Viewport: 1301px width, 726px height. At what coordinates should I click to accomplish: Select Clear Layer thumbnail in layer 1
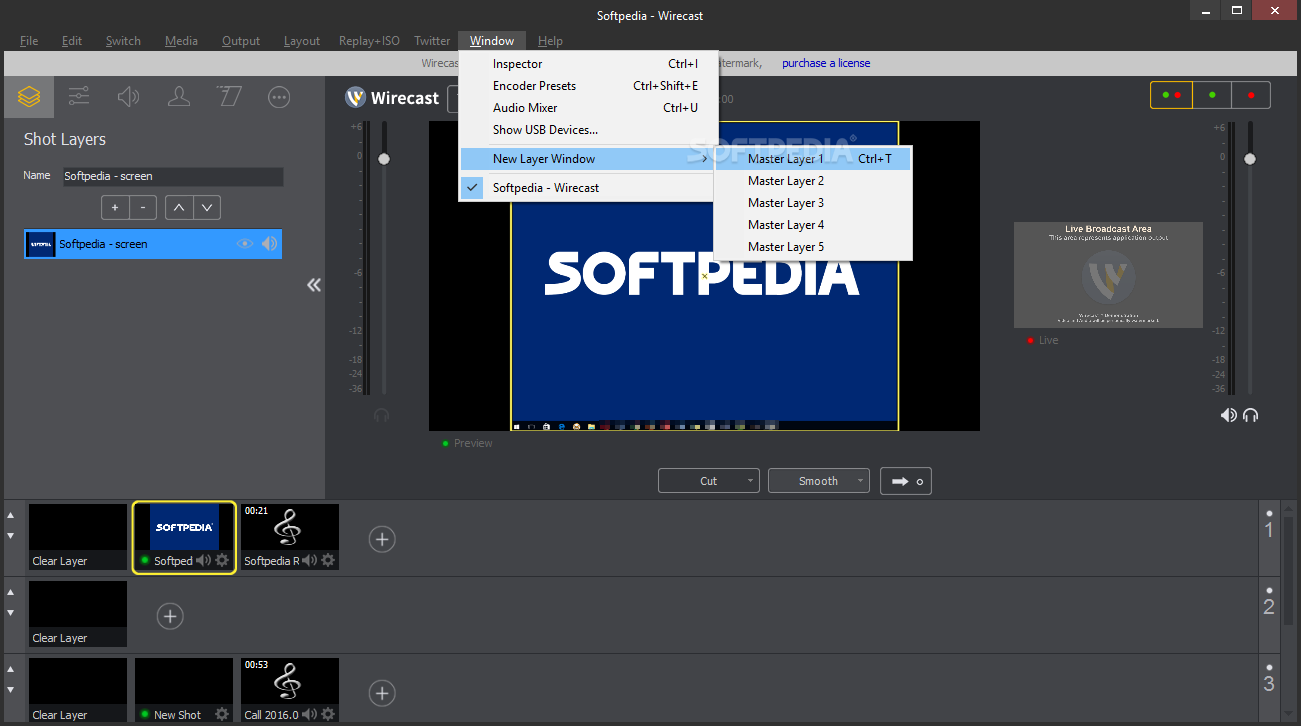pyautogui.click(x=78, y=537)
